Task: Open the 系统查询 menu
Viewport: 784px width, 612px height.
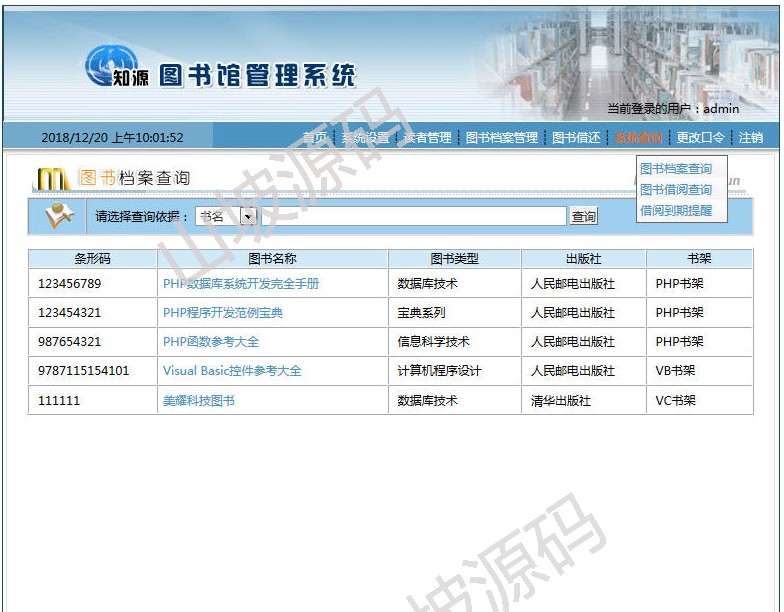Action: (x=638, y=138)
